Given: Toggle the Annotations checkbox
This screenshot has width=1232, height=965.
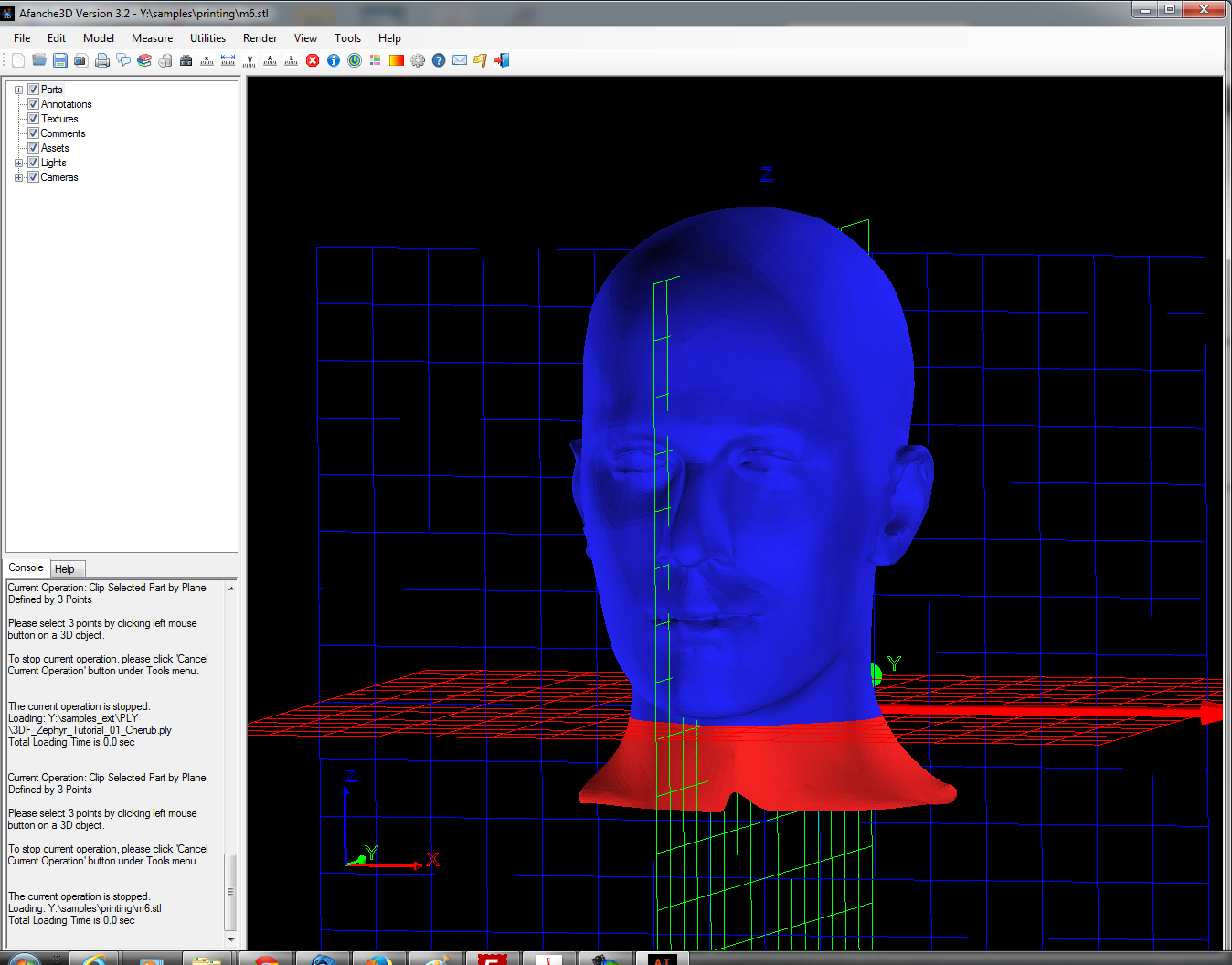Looking at the screenshot, I should tap(33, 104).
